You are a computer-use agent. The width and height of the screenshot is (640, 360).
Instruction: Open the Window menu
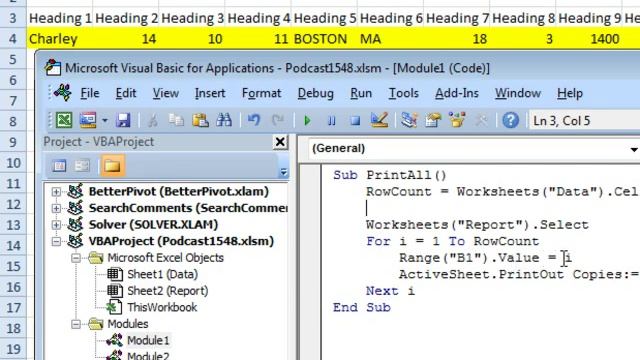518,93
